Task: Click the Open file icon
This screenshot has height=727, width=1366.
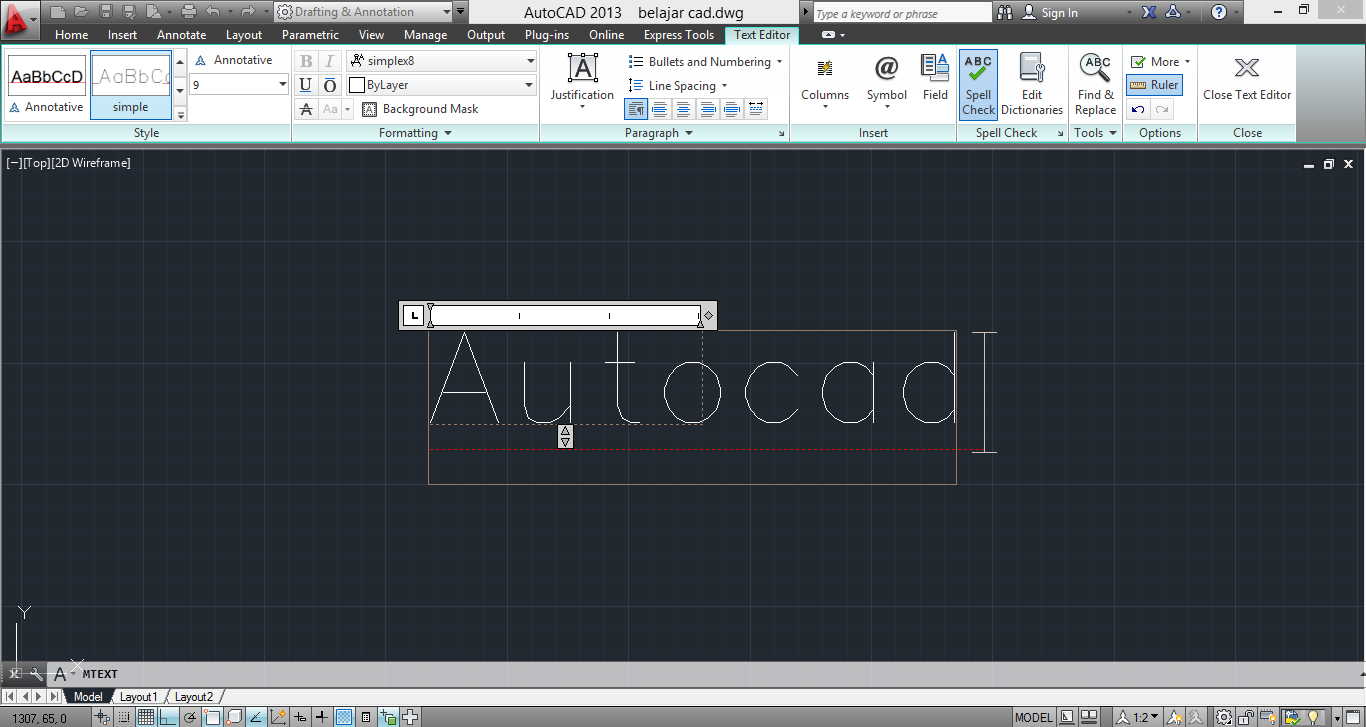Action: click(x=81, y=12)
